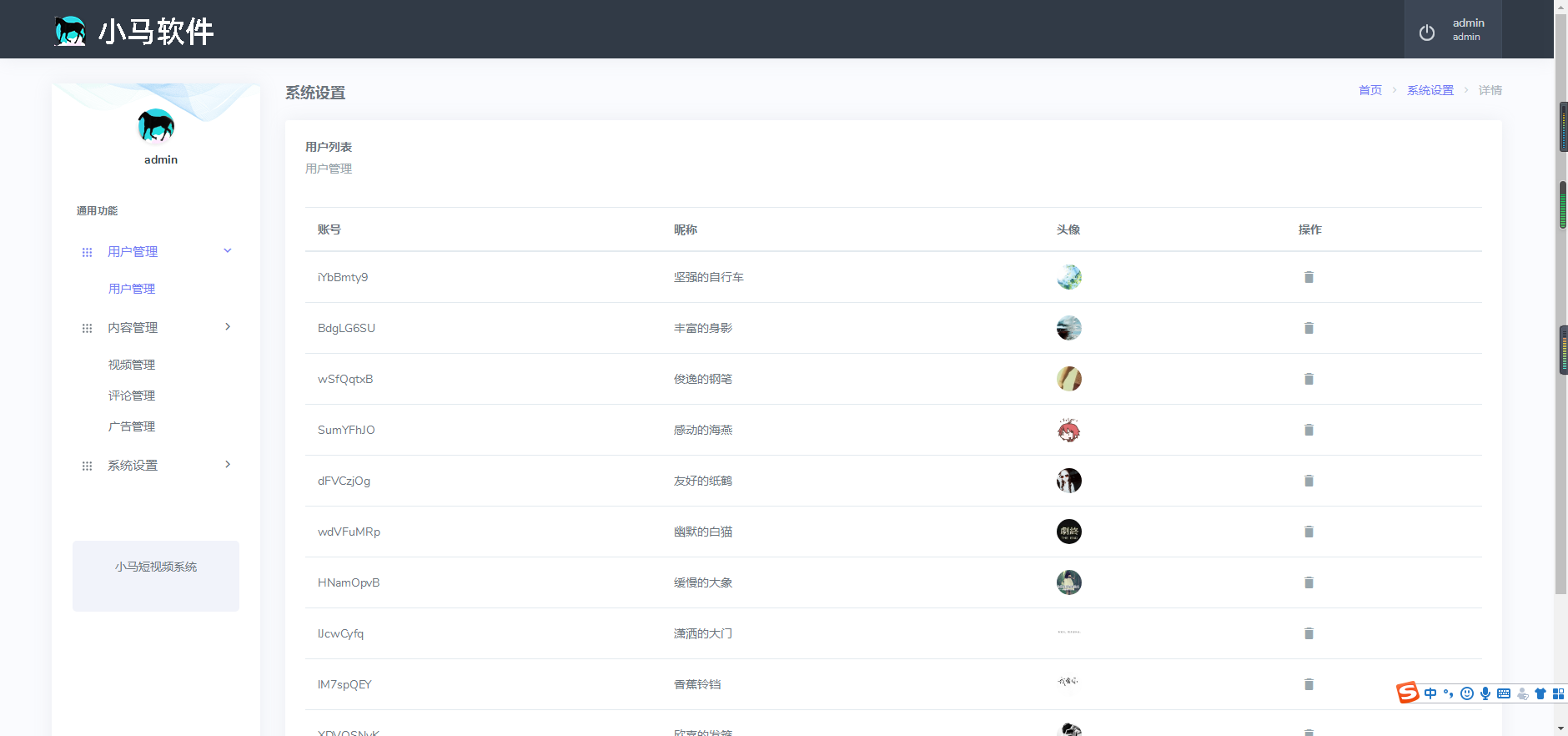Image resolution: width=1568 pixels, height=736 pixels.
Task: Click account name wdVFuMRp
Action: tap(349, 532)
